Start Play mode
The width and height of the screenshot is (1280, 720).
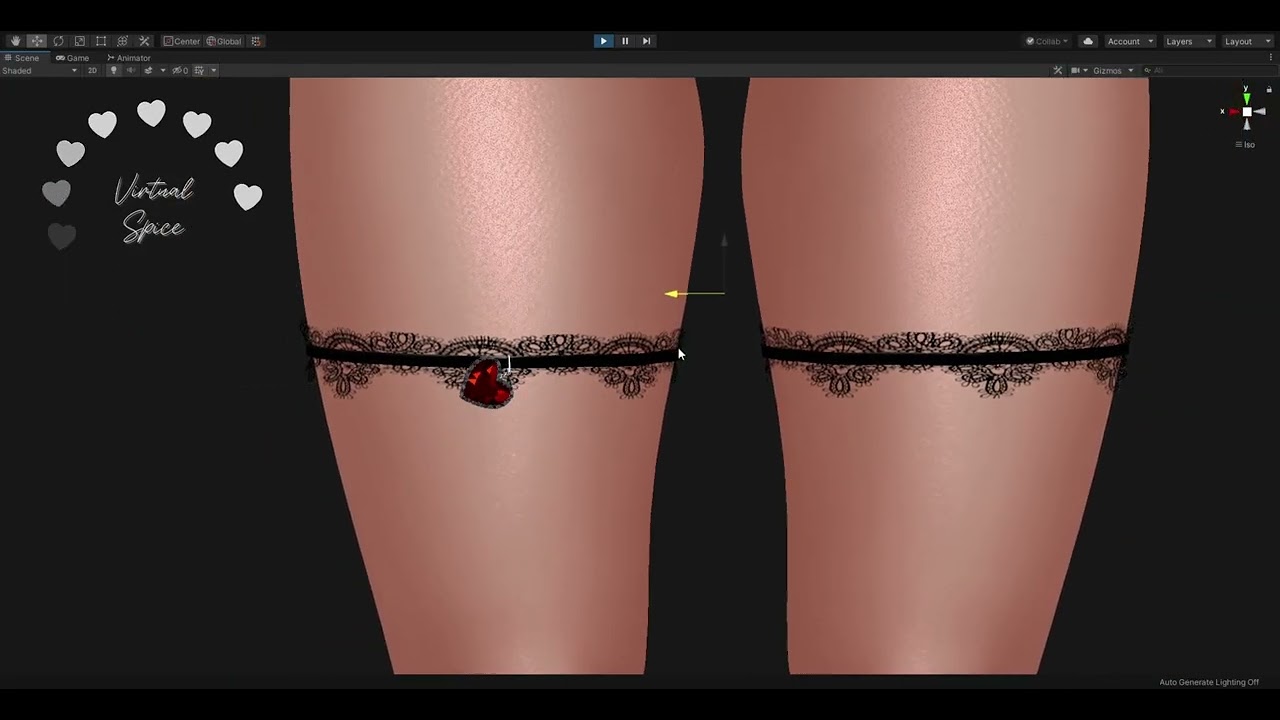[603, 41]
